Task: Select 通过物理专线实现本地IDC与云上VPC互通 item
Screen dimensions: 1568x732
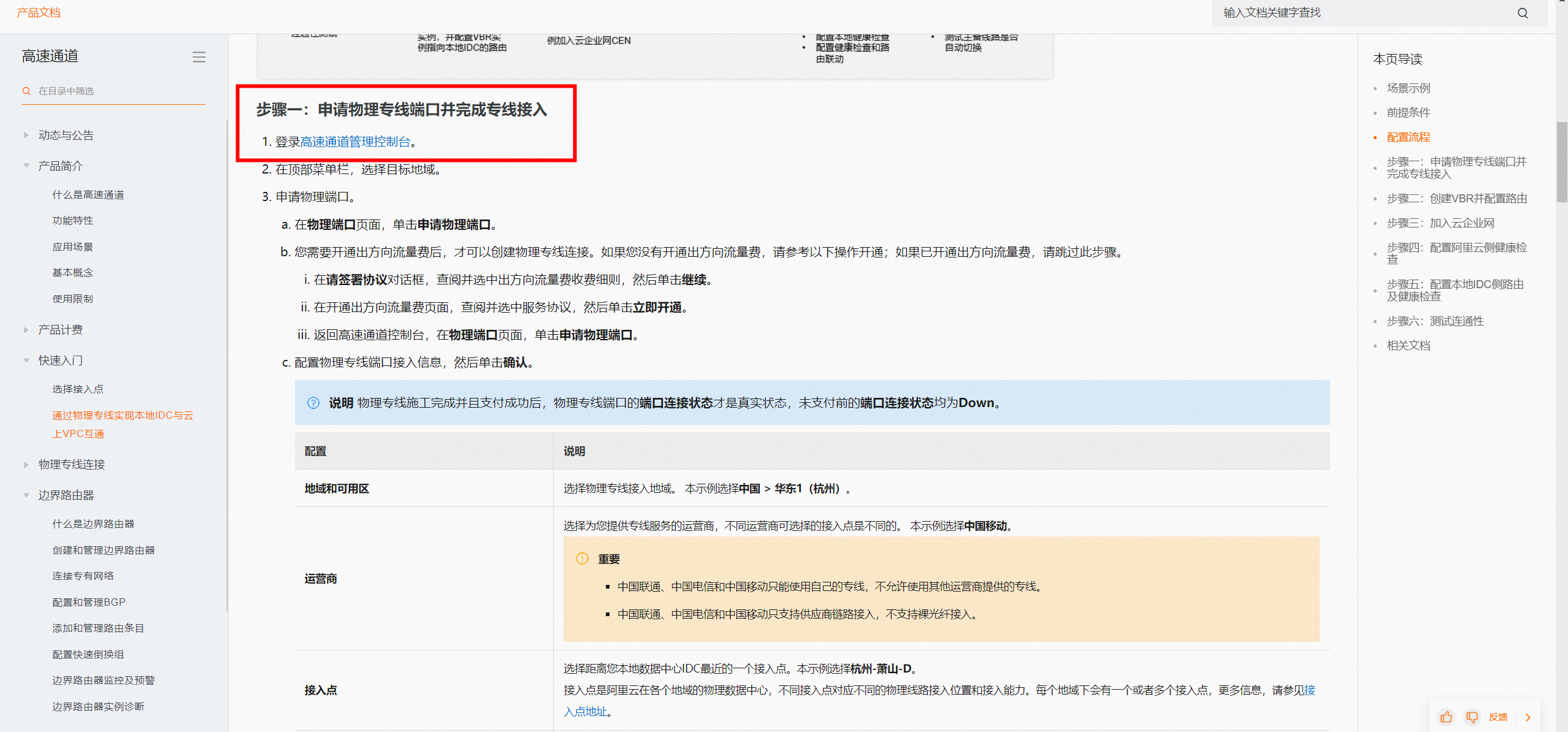Action: (x=123, y=424)
